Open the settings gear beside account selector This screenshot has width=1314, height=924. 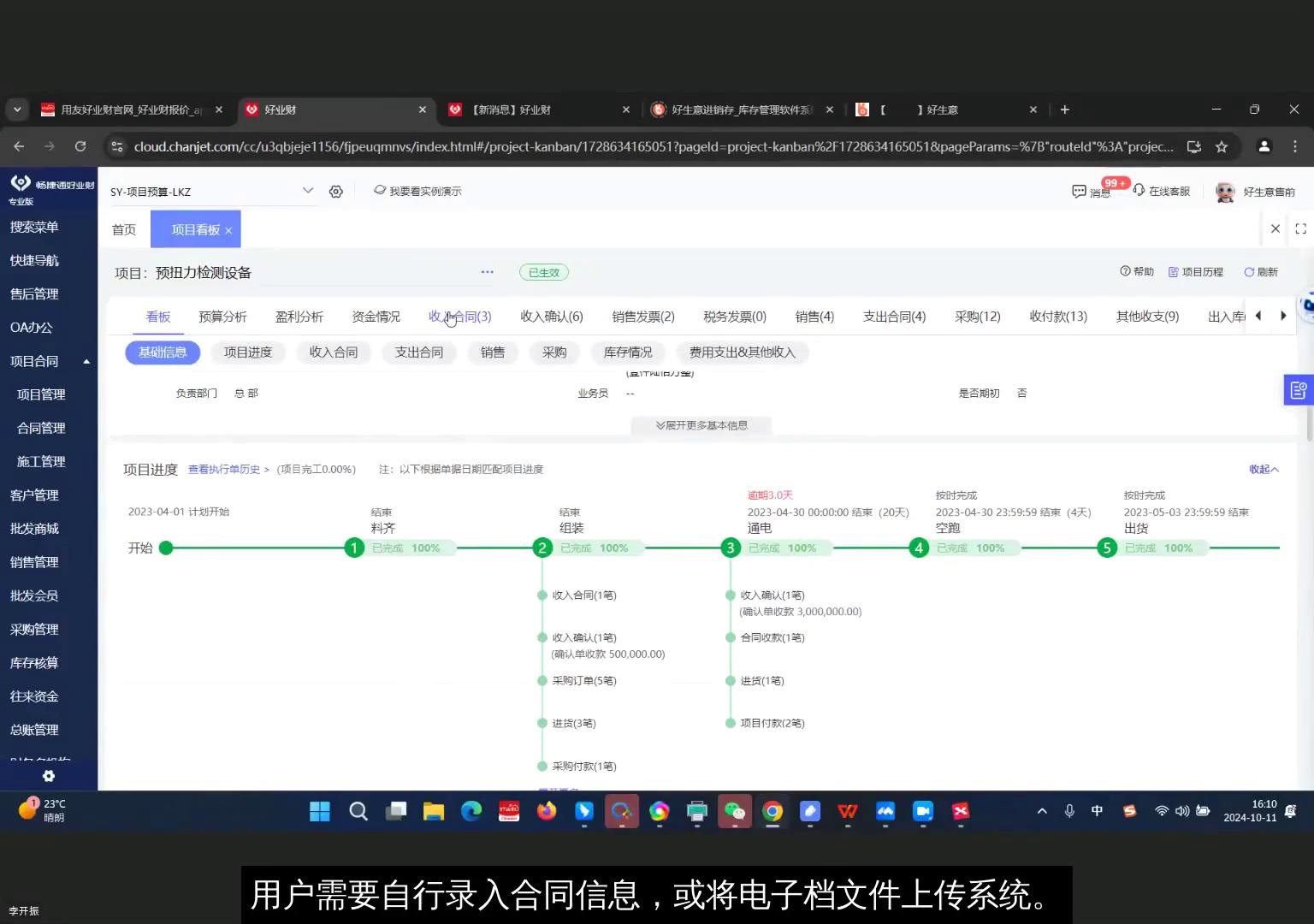click(335, 191)
